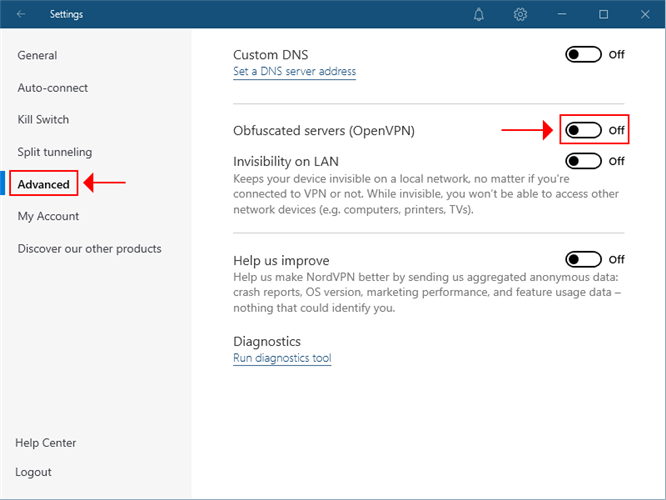Click Set a DNS server address link
Image resolution: width=666 pixels, height=500 pixels.
click(294, 72)
